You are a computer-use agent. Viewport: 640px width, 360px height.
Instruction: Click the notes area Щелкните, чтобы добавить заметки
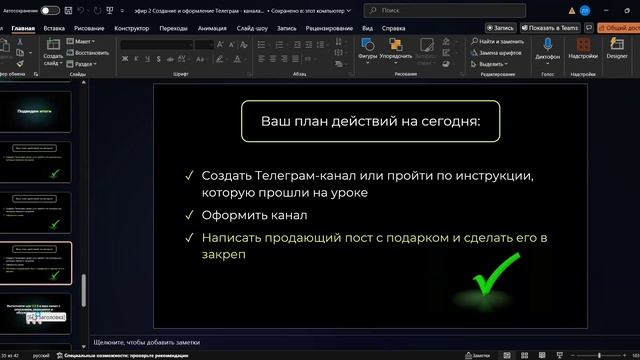coord(147,342)
